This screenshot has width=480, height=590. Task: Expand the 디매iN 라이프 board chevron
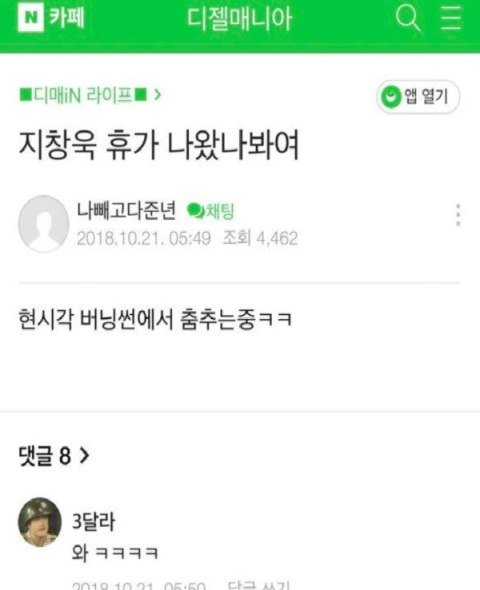[x=158, y=94]
